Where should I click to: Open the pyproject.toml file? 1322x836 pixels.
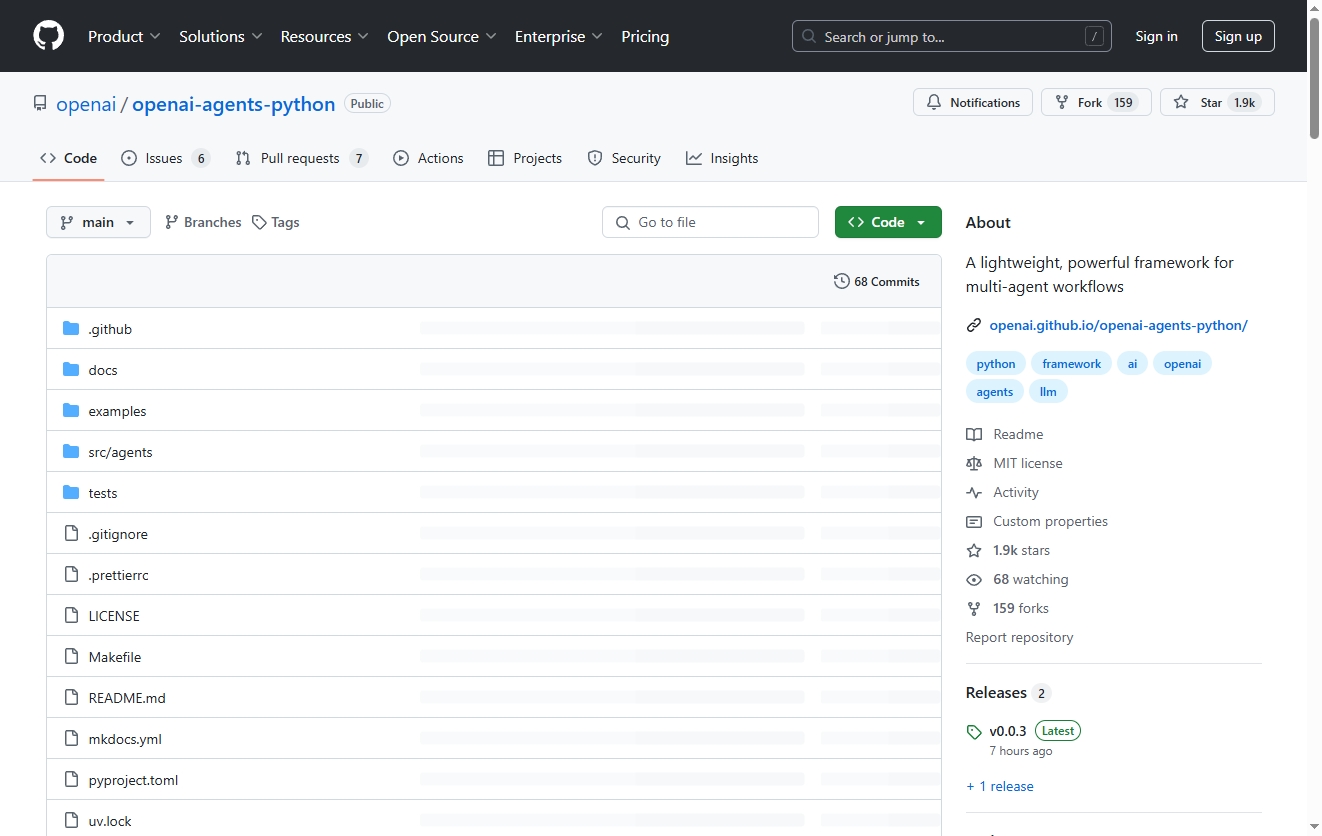[133, 780]
